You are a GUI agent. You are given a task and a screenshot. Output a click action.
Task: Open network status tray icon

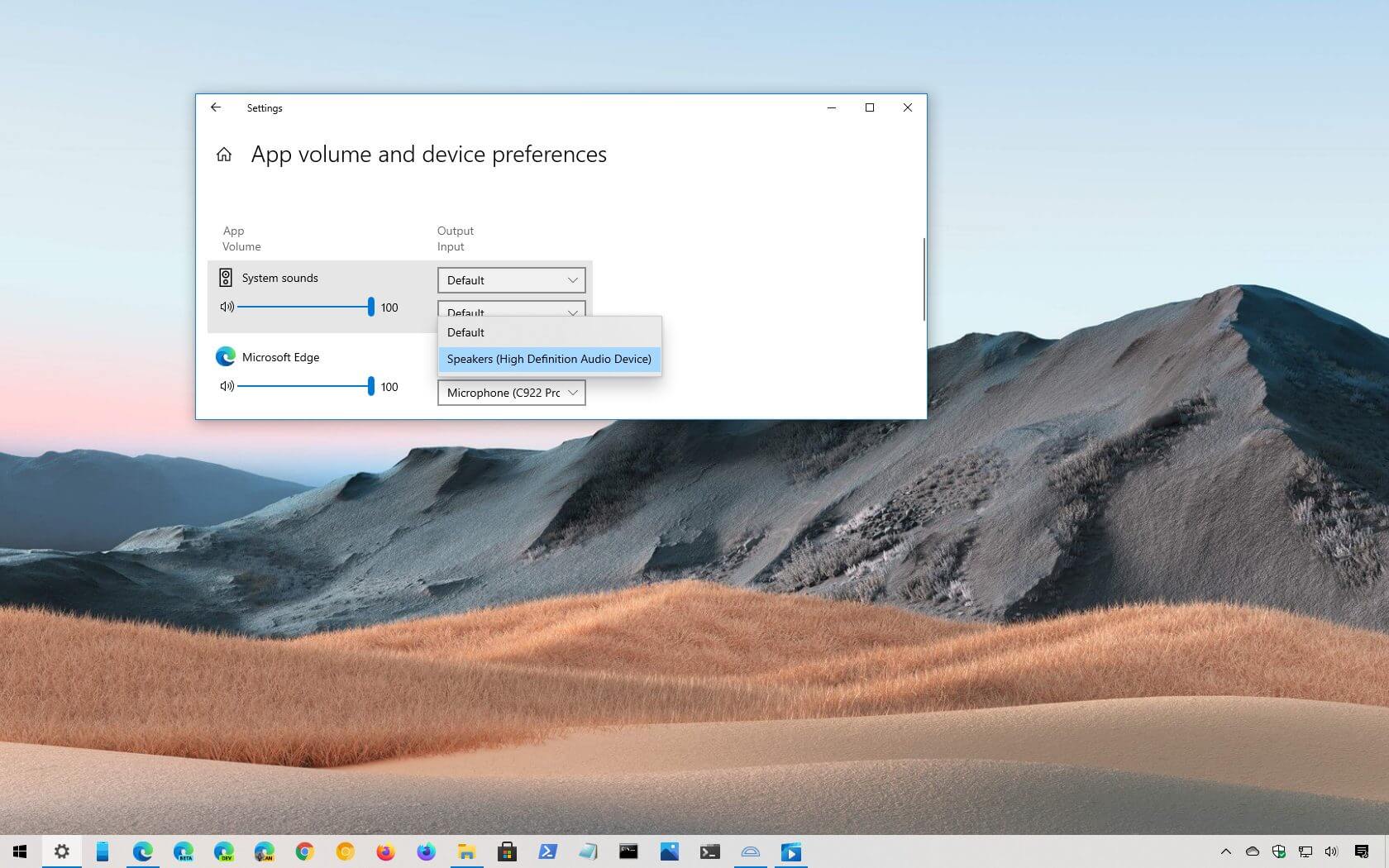1305,851
